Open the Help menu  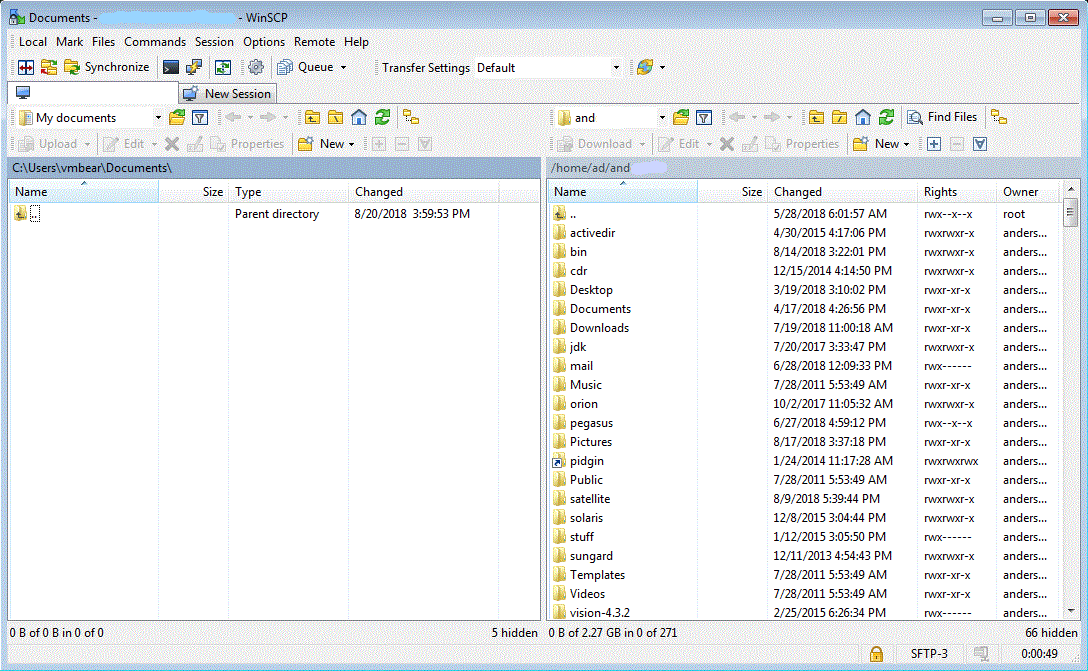click(356, 42)
